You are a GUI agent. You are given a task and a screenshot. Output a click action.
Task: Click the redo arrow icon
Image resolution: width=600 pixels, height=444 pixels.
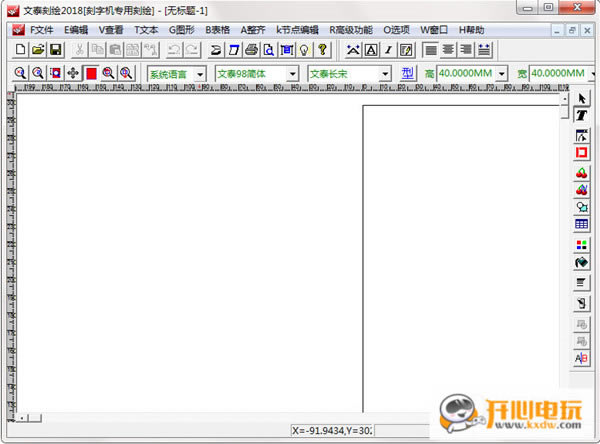click(192, 50)
